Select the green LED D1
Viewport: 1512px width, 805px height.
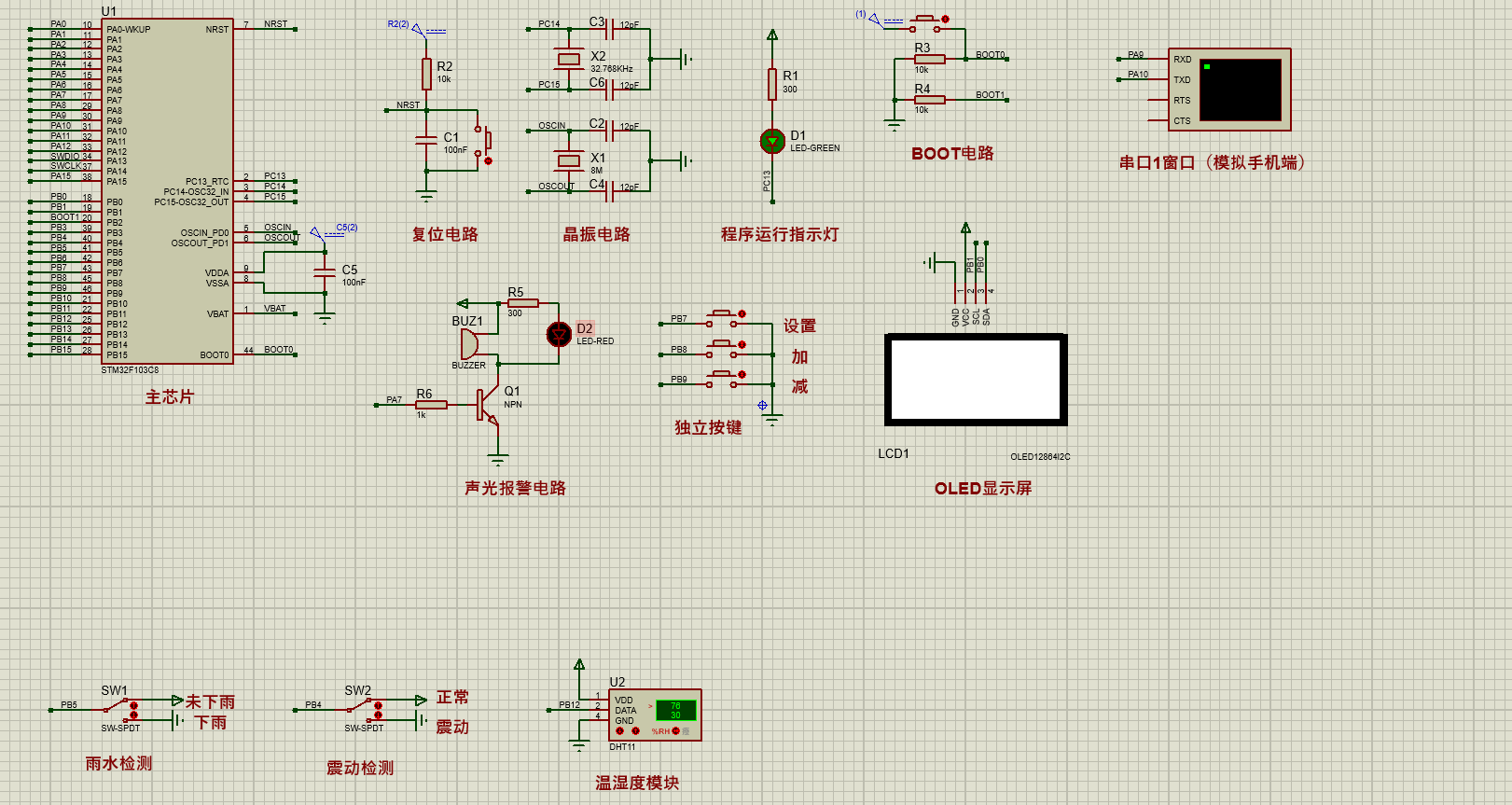(772, 141)
